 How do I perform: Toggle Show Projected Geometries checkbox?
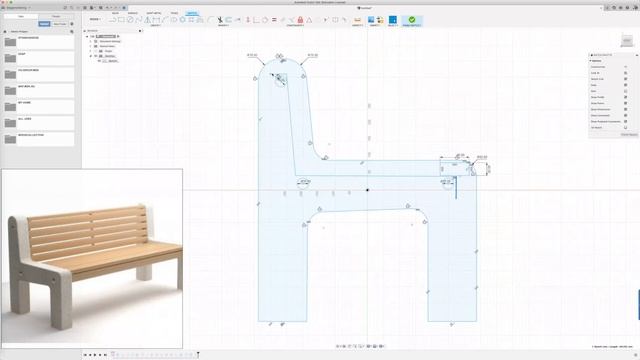tap(625, 122)
